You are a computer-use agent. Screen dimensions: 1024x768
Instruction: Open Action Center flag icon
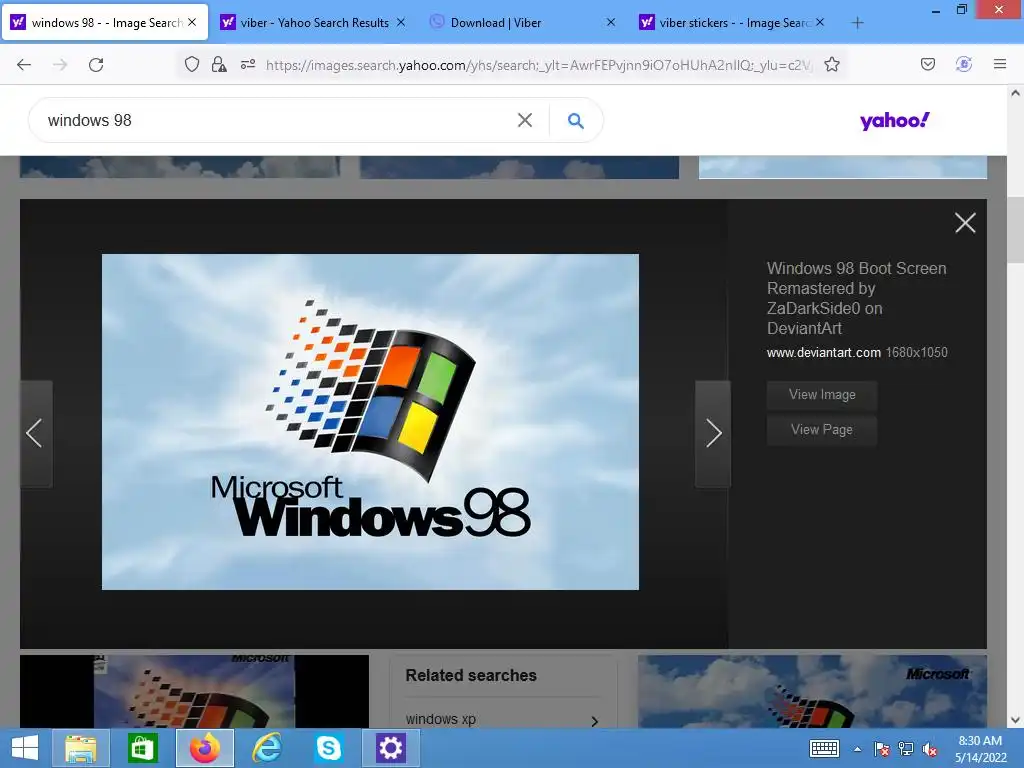(x=882, y=749)
